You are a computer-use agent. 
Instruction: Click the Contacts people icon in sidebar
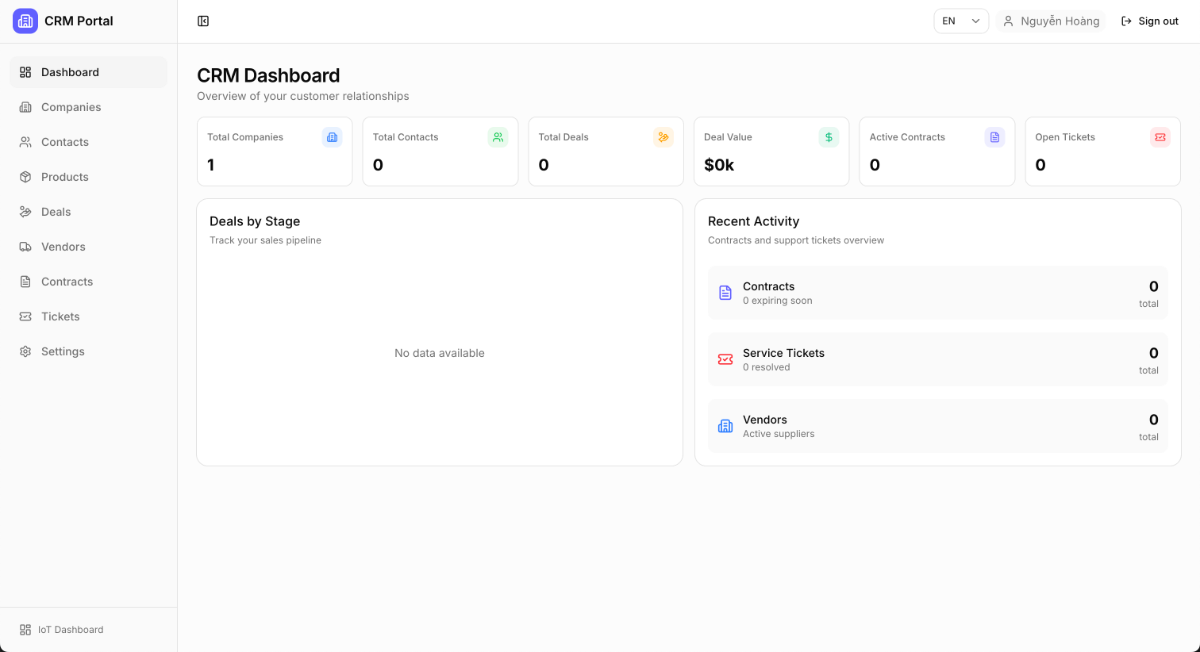click(x=26, y=142)
